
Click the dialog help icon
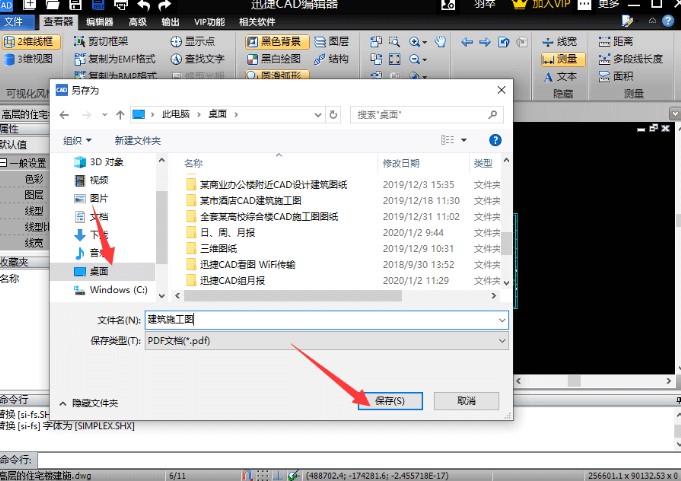coord(495,140)
